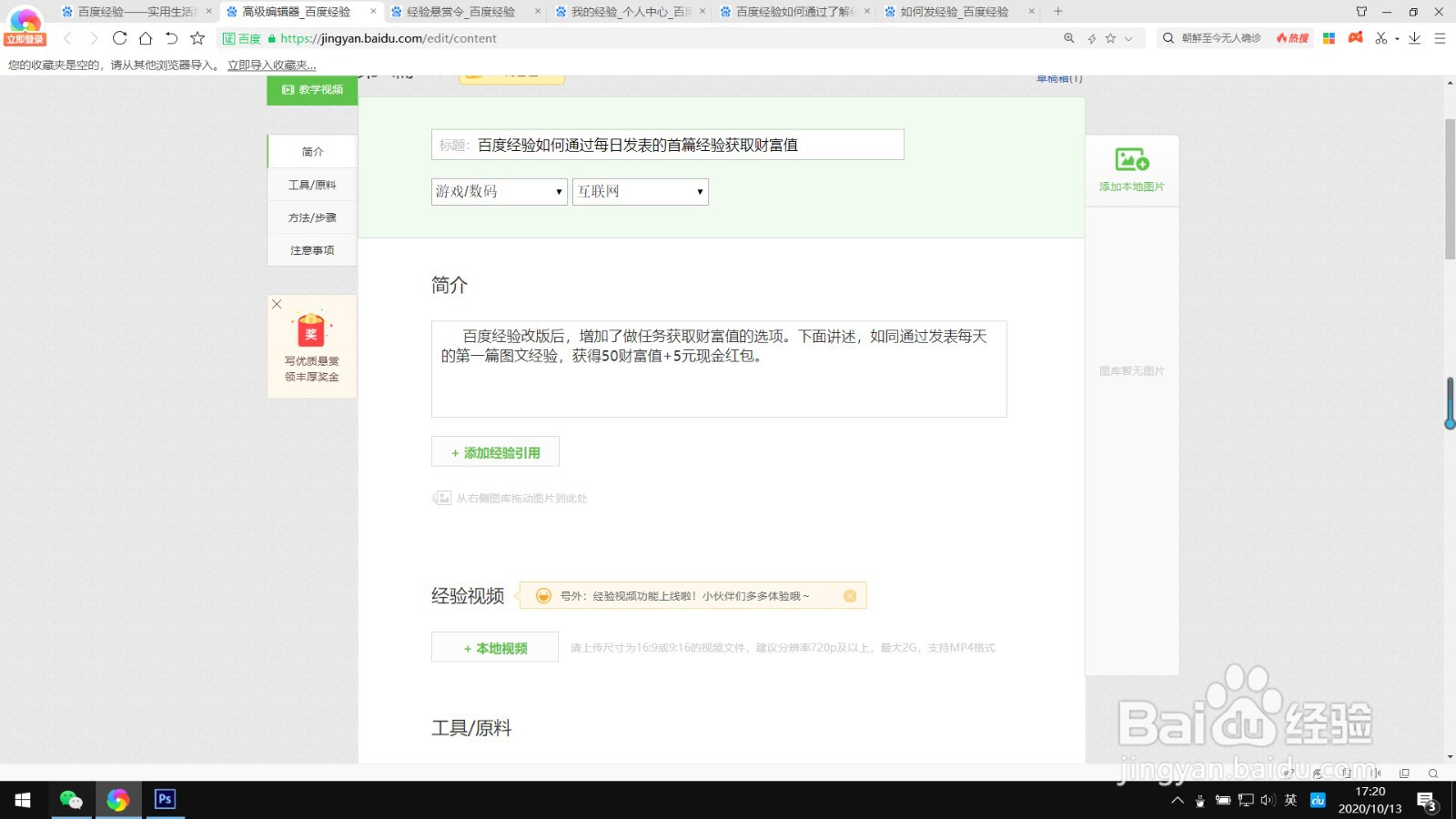The height and width of the screenshot is (819, 1456).
Task: Open Photoshop from the taskbar
Action: click(x=165, y=800)
